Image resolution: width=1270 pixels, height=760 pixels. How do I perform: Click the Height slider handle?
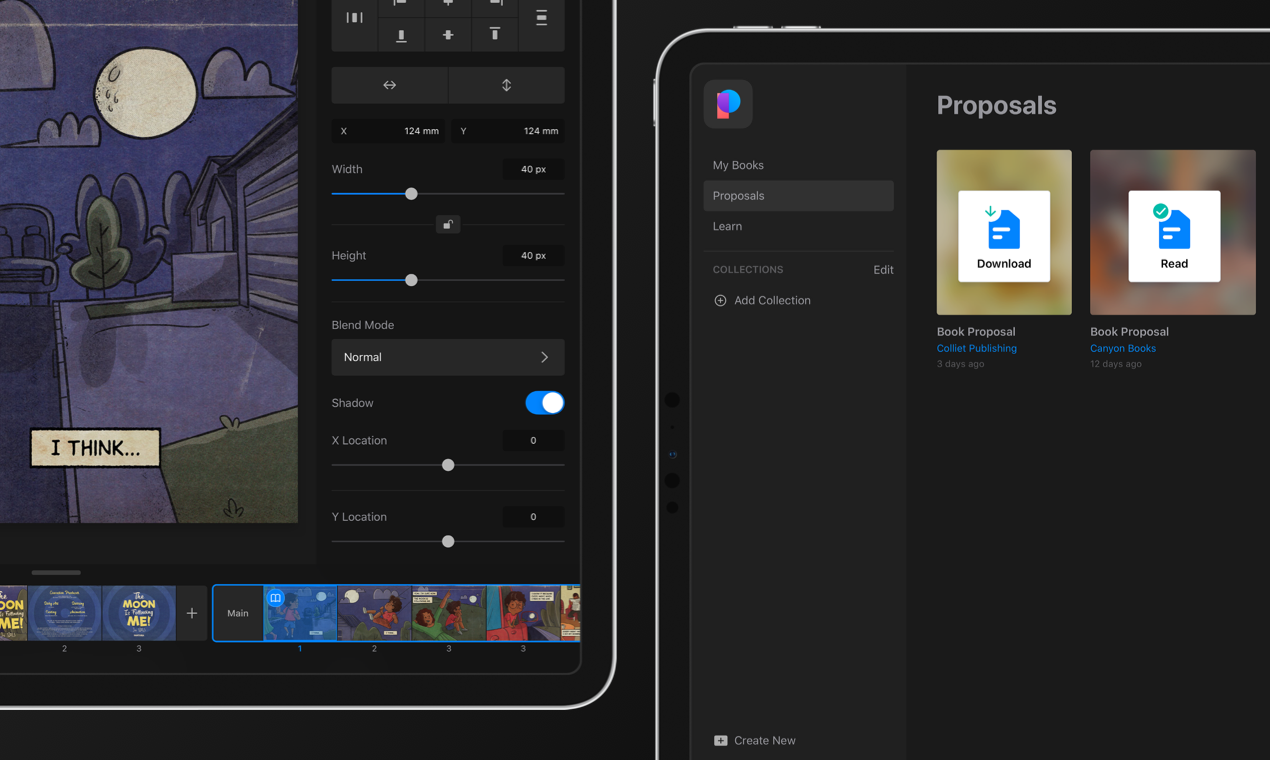(x=411, y=280)
